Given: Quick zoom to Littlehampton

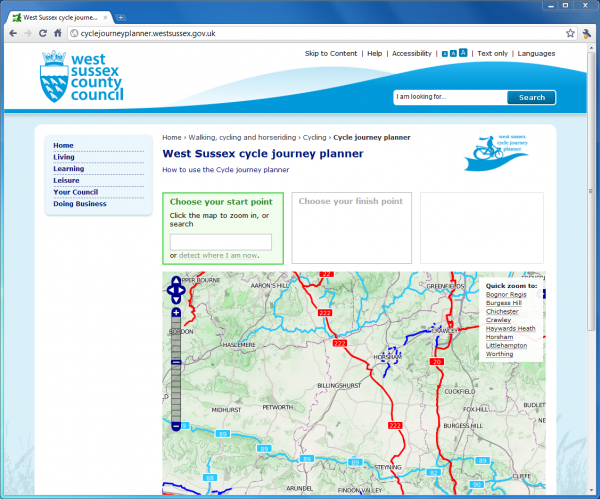Looking at the screenshot, I should (x=506, y=346).
